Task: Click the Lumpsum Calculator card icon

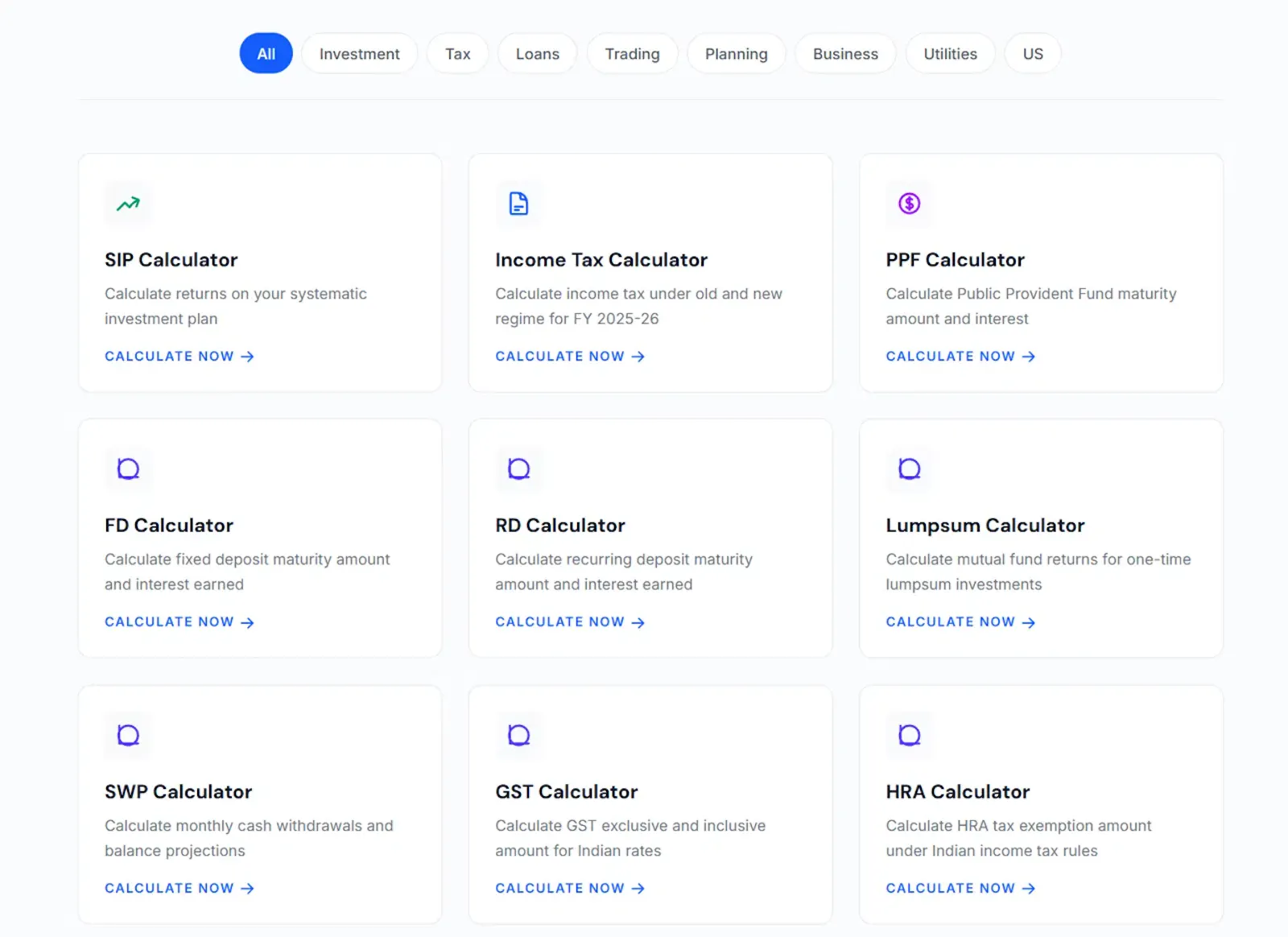Action: (910, 468)
